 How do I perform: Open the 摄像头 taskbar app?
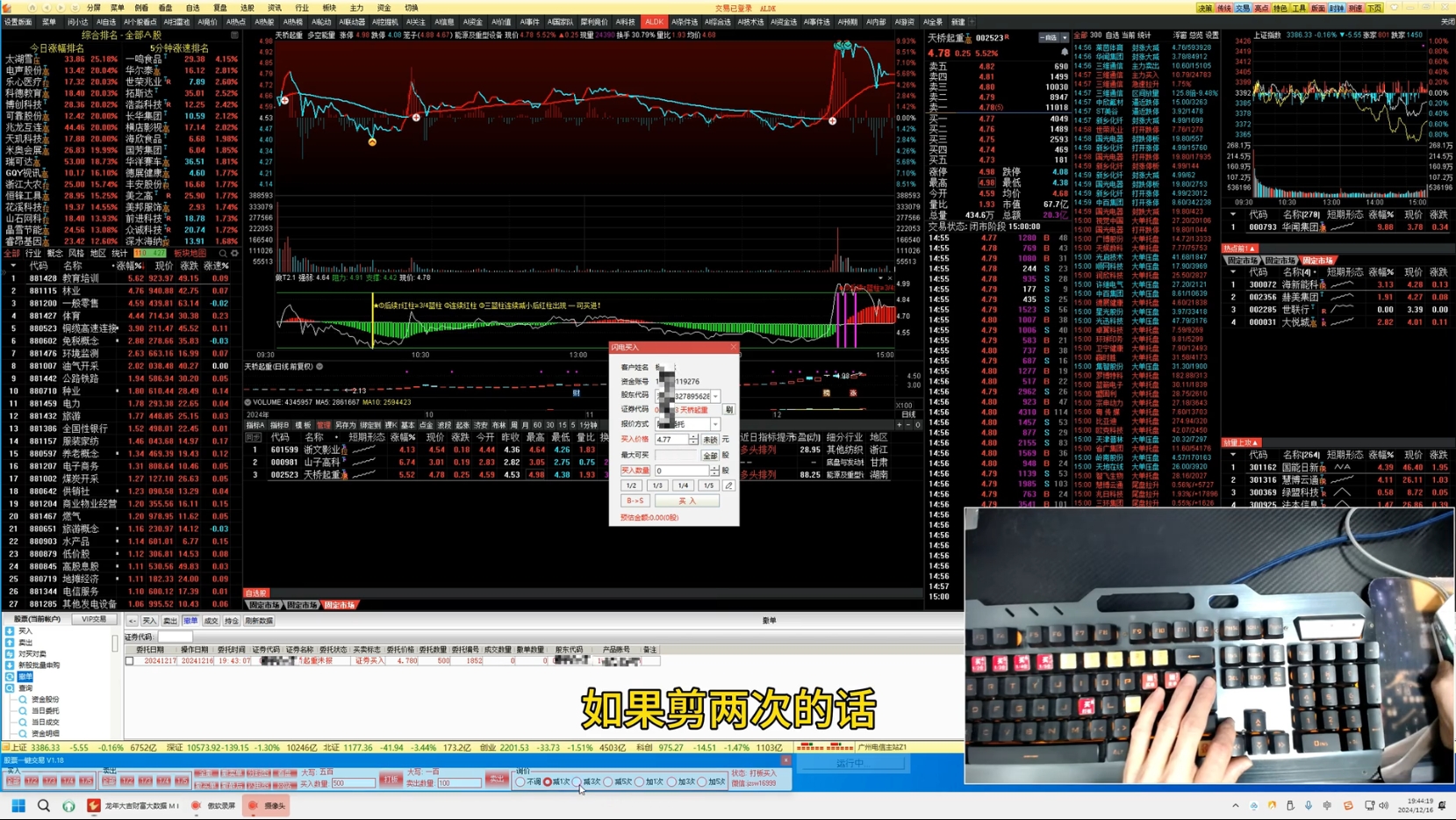(x=268, y=805)
